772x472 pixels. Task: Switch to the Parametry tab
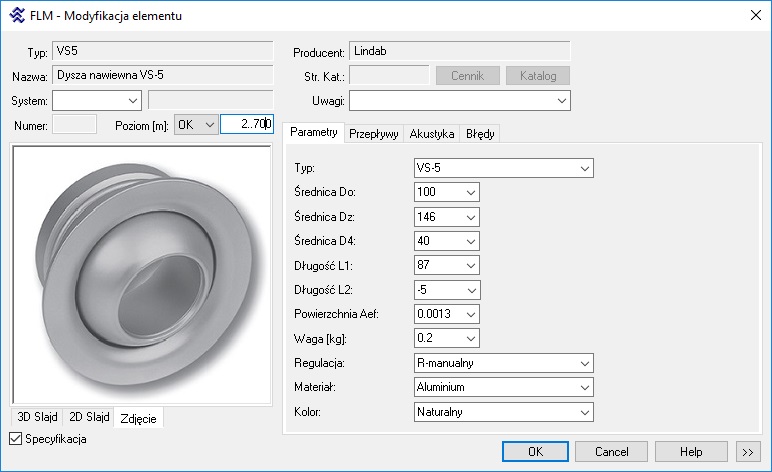[314, 132]
